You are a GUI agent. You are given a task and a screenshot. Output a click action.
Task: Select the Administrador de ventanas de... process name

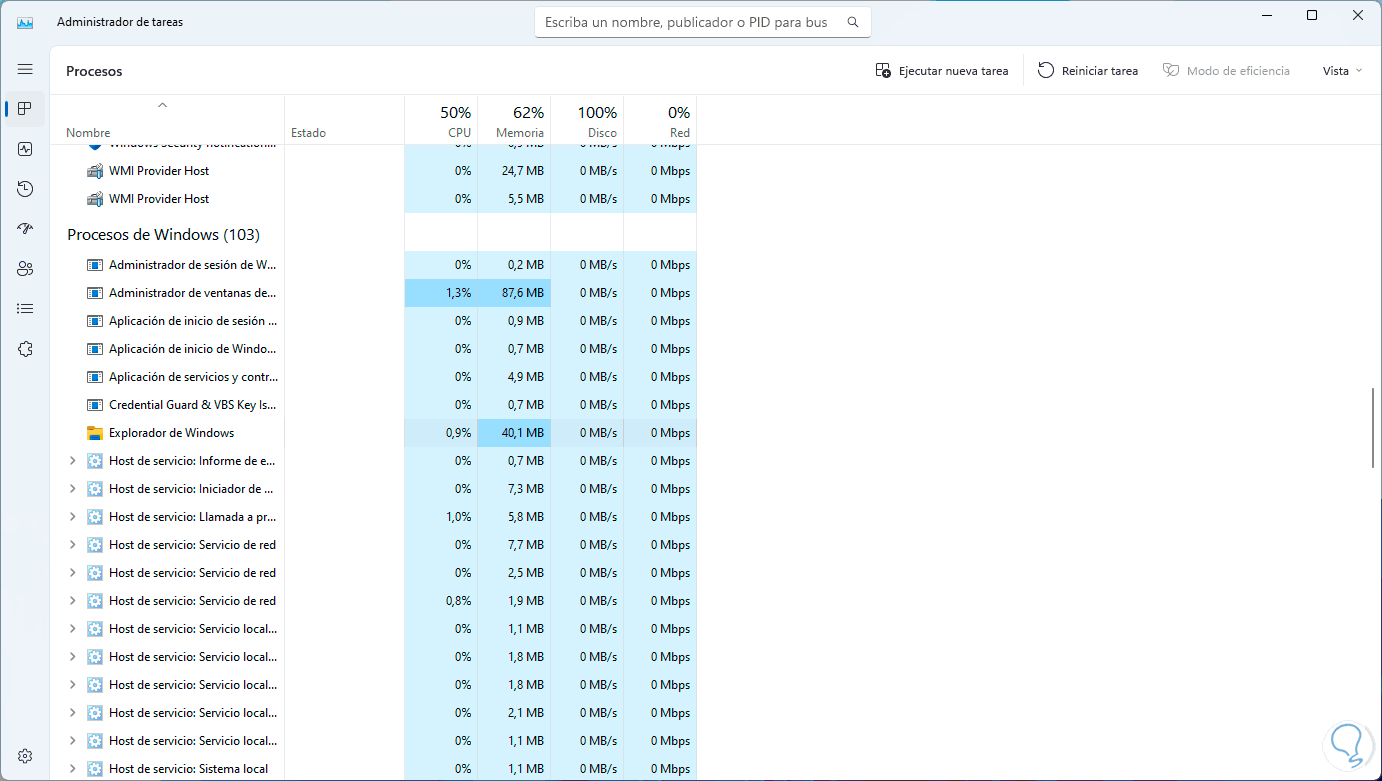(192, 293)
